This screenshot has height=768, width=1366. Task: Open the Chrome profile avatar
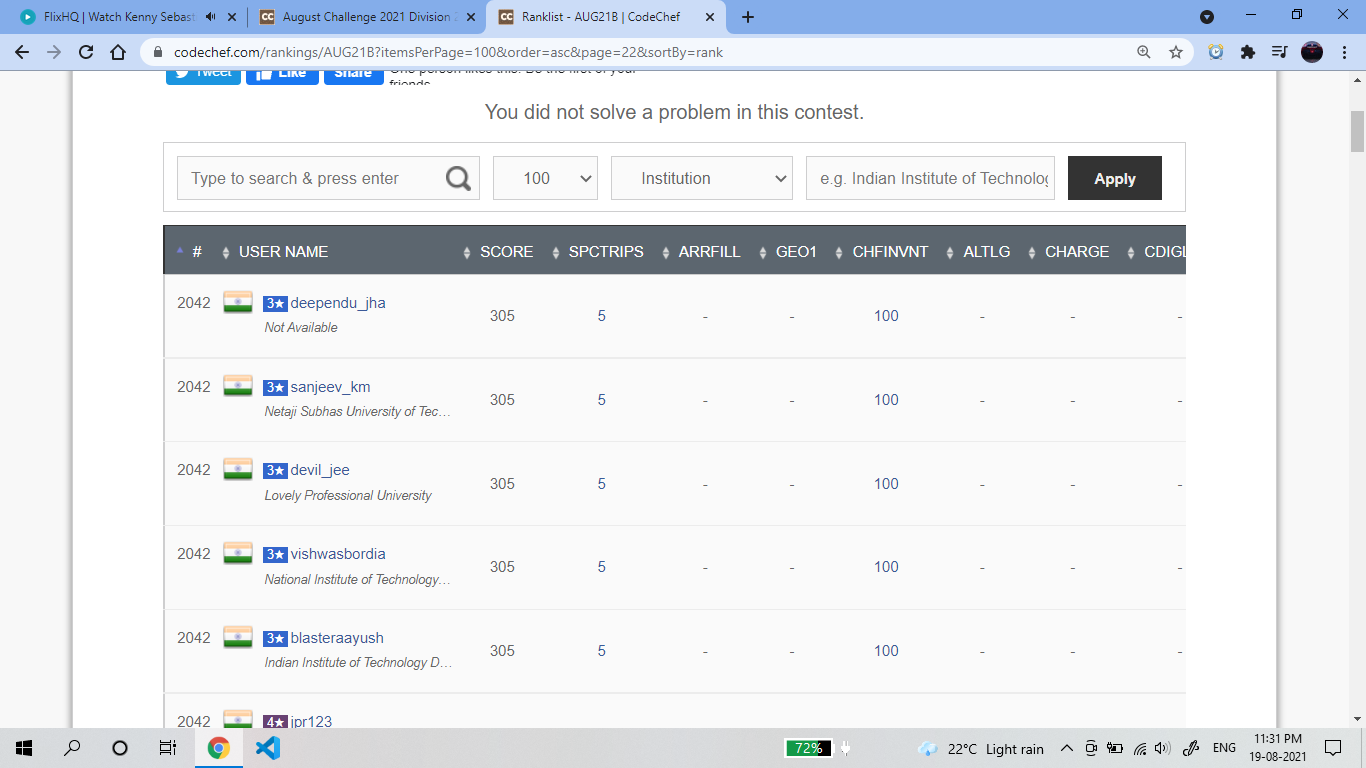1312,52
